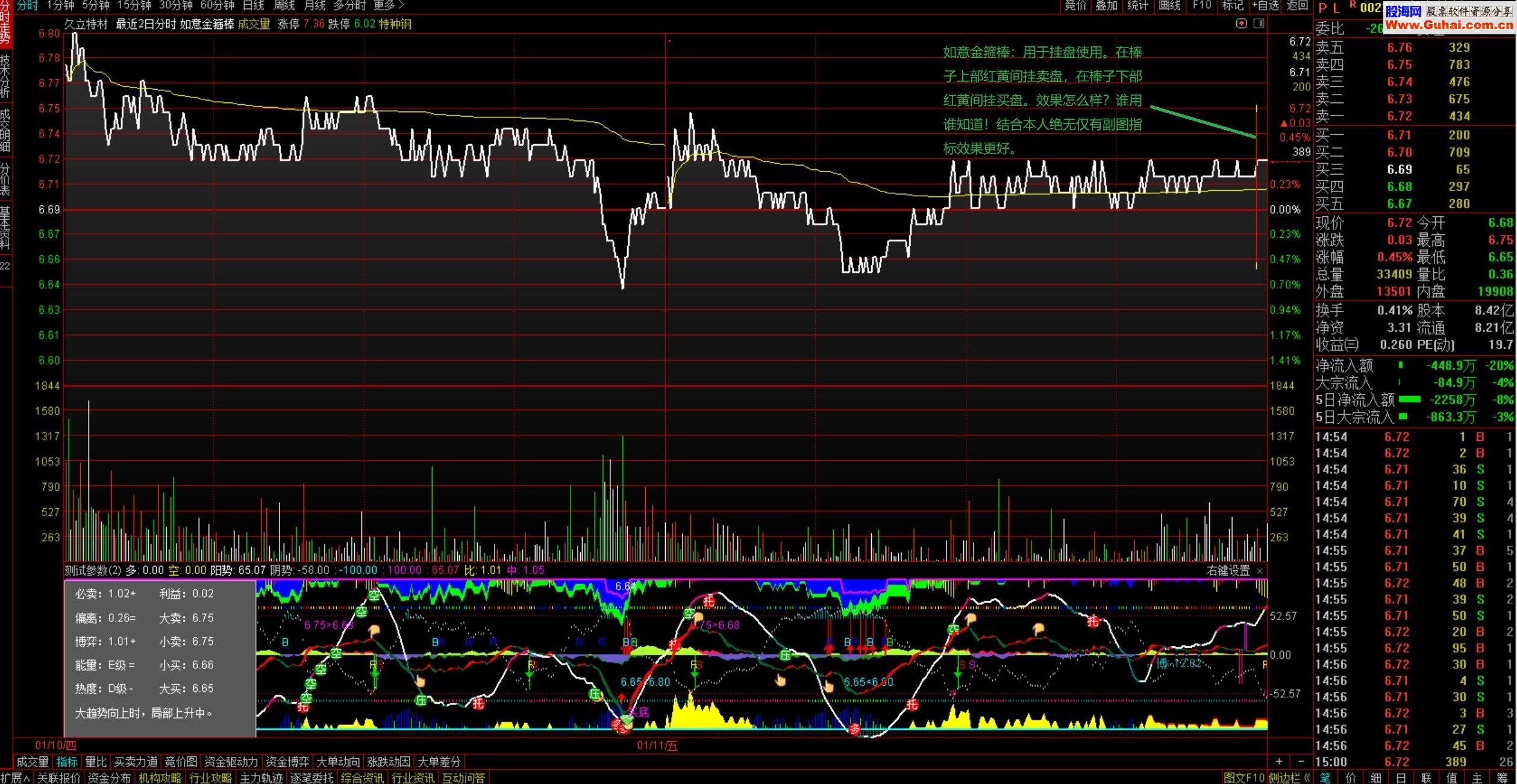Open 基本资料 in left sidebar

tap(5, 228)
